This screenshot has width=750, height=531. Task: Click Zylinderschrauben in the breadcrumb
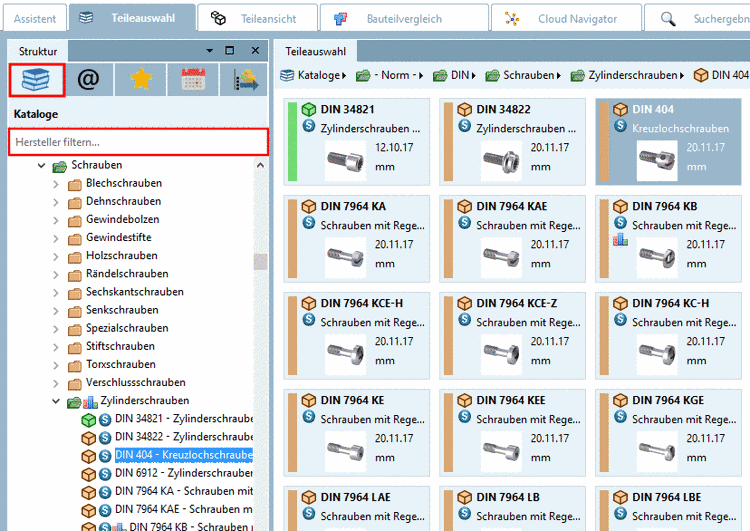tap(633, 76)
